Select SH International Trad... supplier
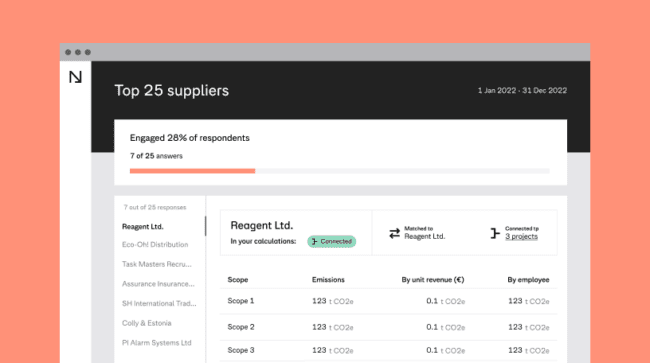 [x=159, y=303]
